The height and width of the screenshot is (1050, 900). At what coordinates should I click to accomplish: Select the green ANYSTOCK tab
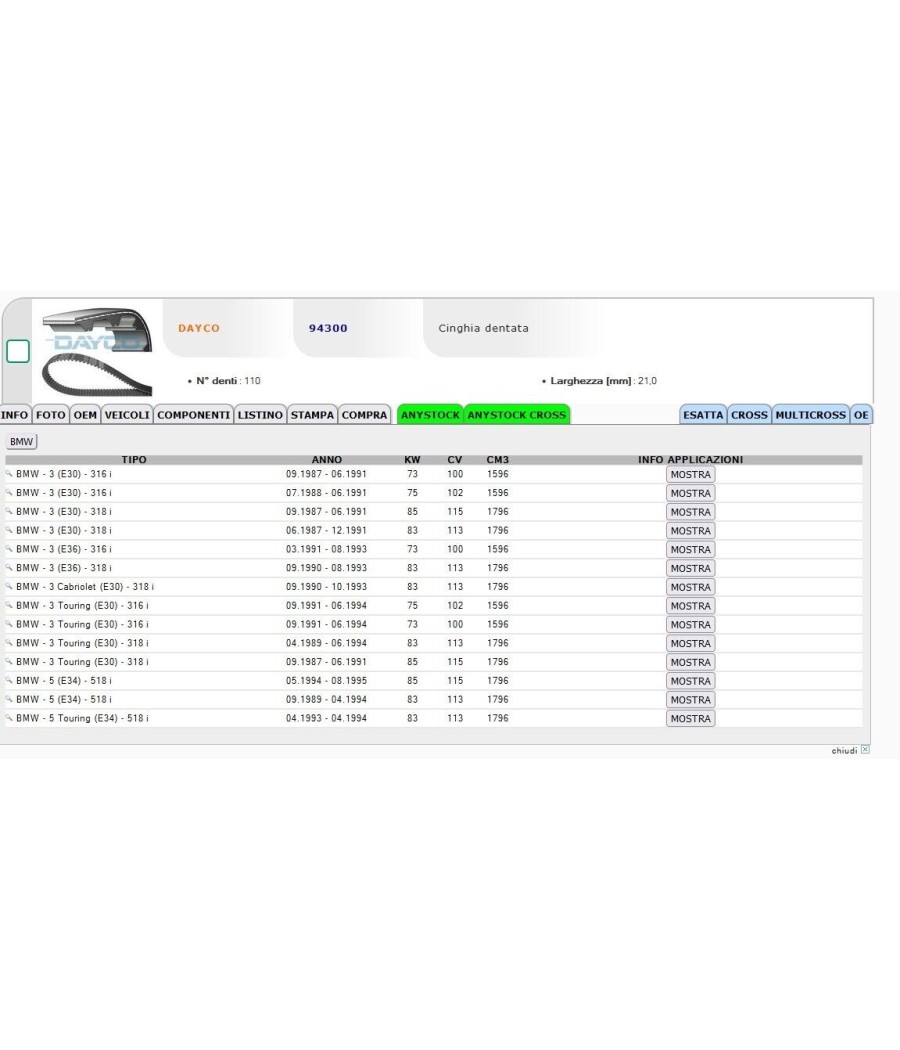click(430, 415)
